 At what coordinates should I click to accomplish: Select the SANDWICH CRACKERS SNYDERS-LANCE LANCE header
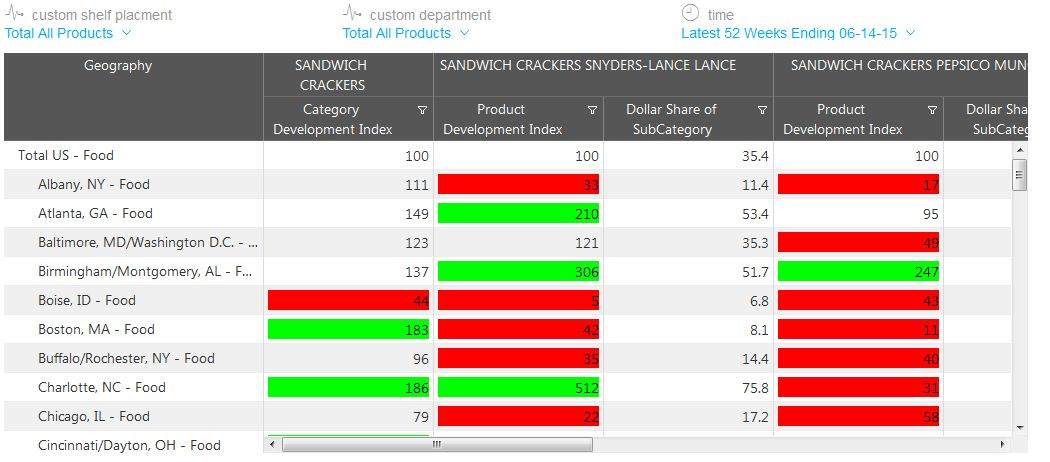coord(588,66)
